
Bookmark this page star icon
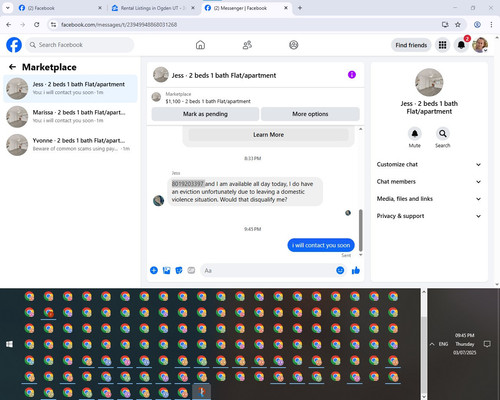458,25
